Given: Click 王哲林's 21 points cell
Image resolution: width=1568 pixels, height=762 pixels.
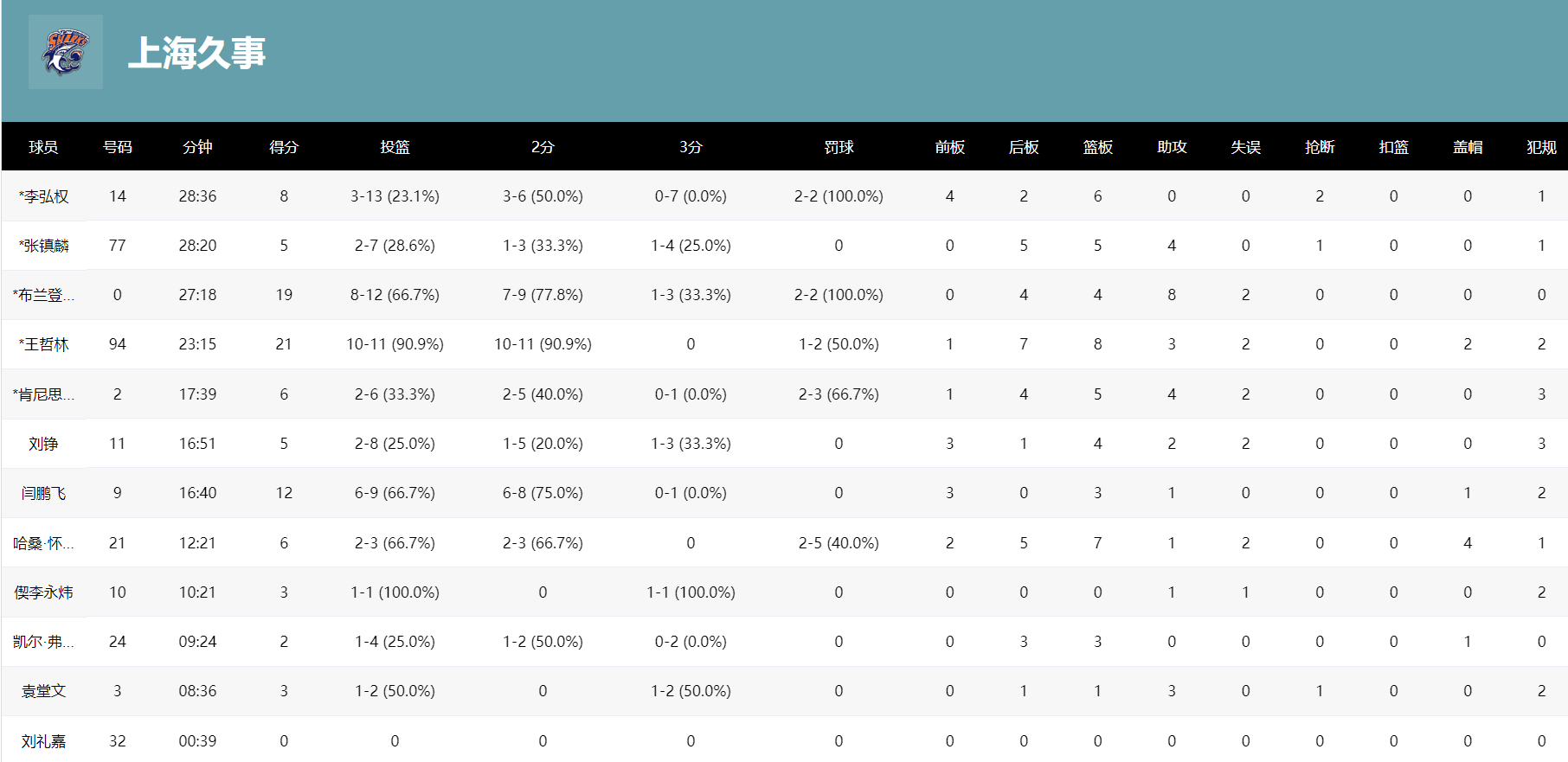Looking at the screenshot, I should point(284,344).
